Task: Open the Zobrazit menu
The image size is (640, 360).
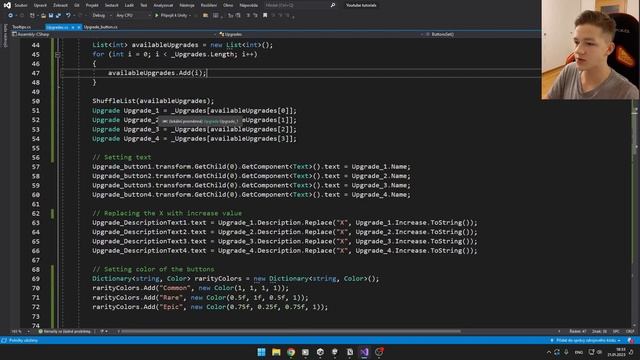Action: 60,5
